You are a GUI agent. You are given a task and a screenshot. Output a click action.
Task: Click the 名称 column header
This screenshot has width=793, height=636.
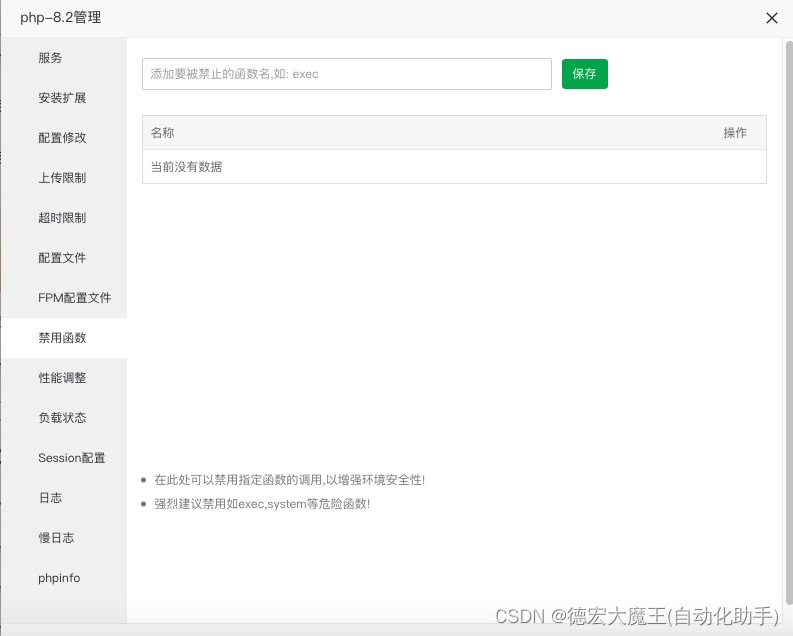162,133
